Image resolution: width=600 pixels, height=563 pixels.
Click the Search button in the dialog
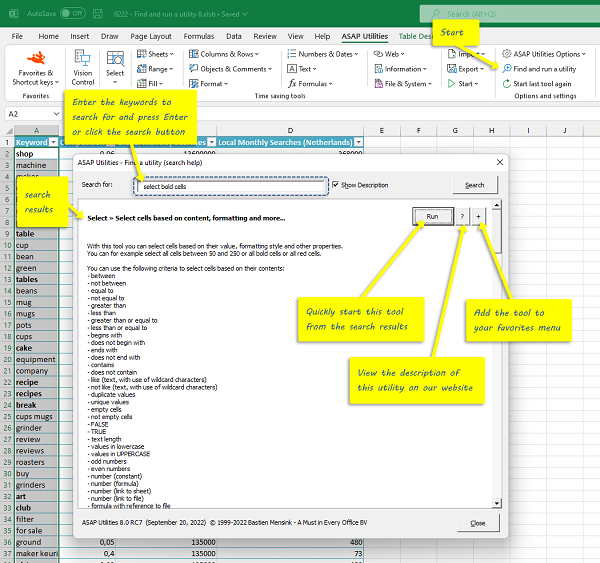[474, 185]
